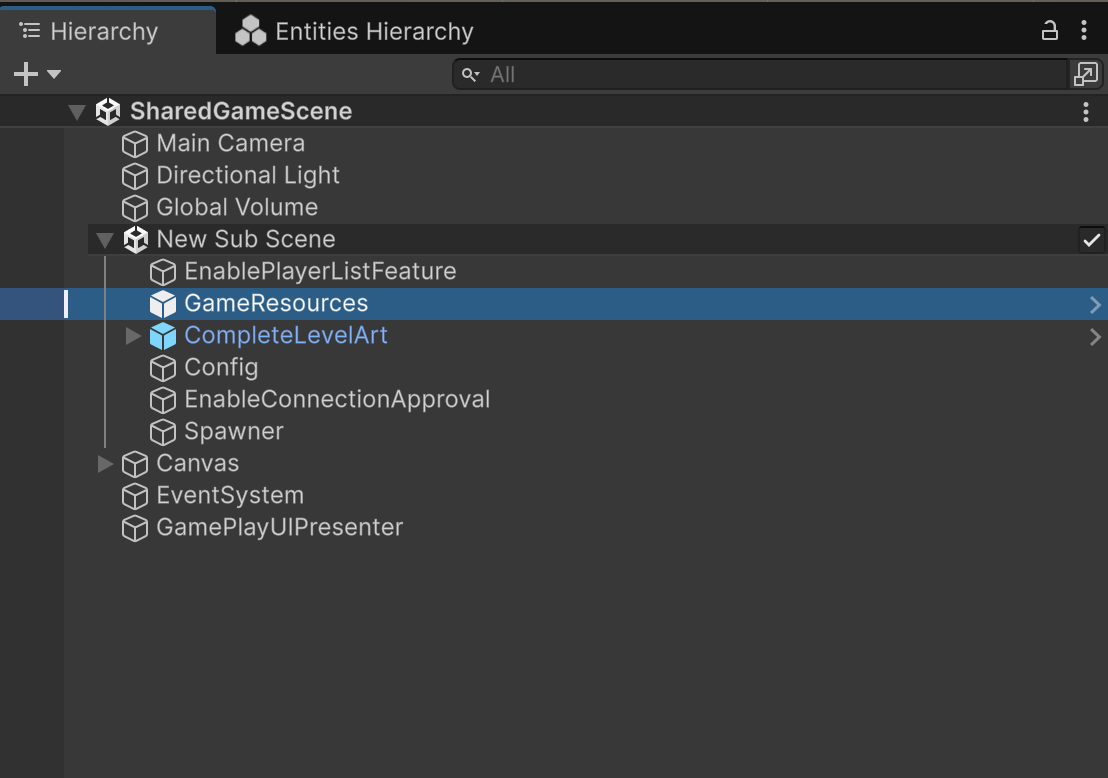Enable isolation by selecting the EnablePlayerListFeature entry
Screen dimensions: 1108x778
point(320,271)
